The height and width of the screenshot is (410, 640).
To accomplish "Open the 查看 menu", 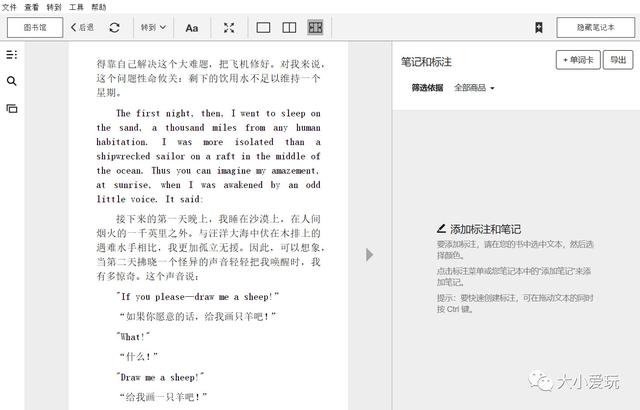I will (31, 7).
